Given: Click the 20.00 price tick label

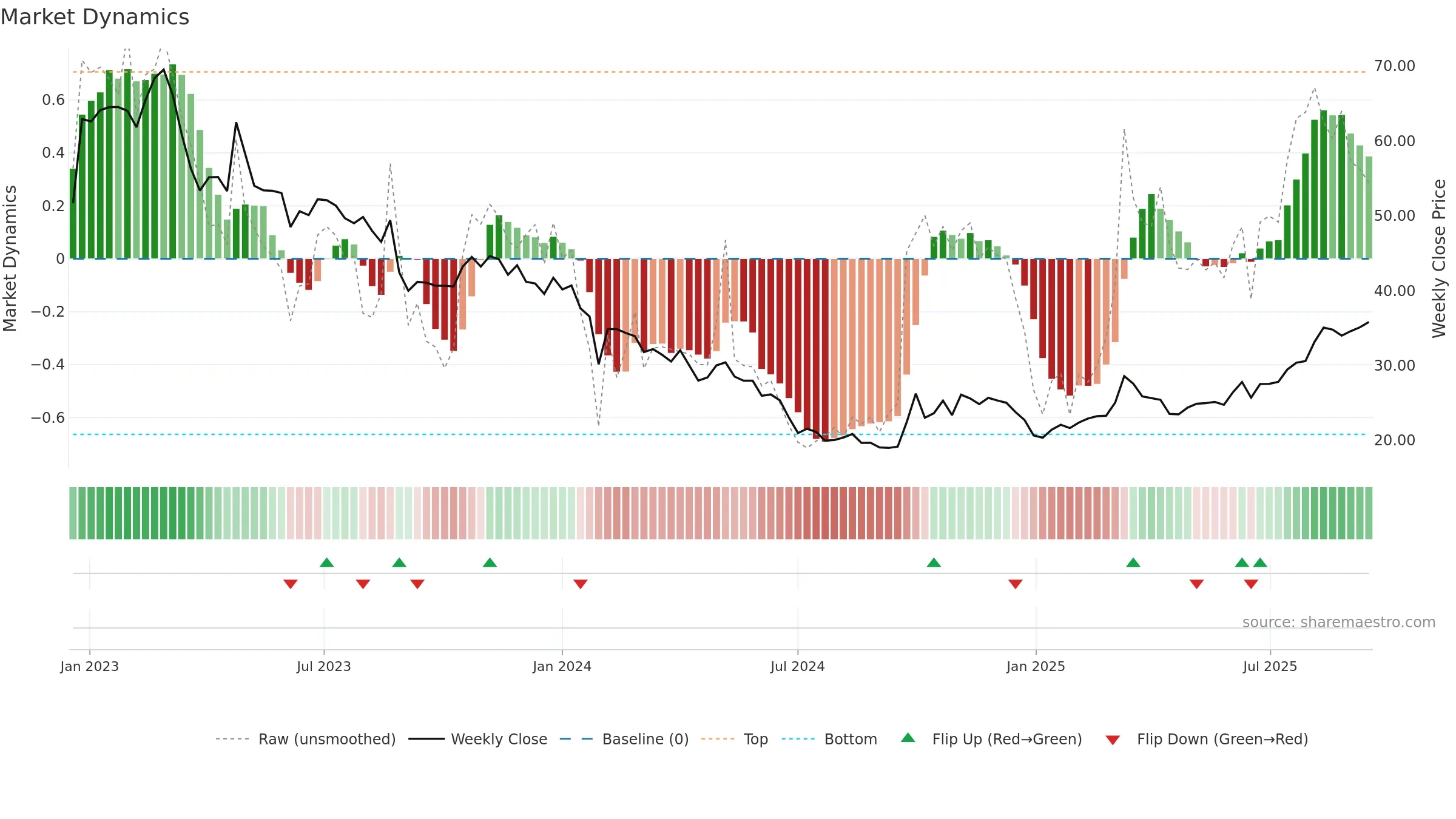Looking at the screenshot, I should pos(1395,440).
